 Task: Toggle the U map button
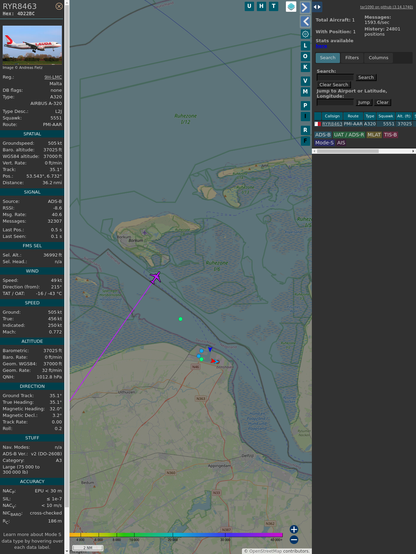[249, 6]
